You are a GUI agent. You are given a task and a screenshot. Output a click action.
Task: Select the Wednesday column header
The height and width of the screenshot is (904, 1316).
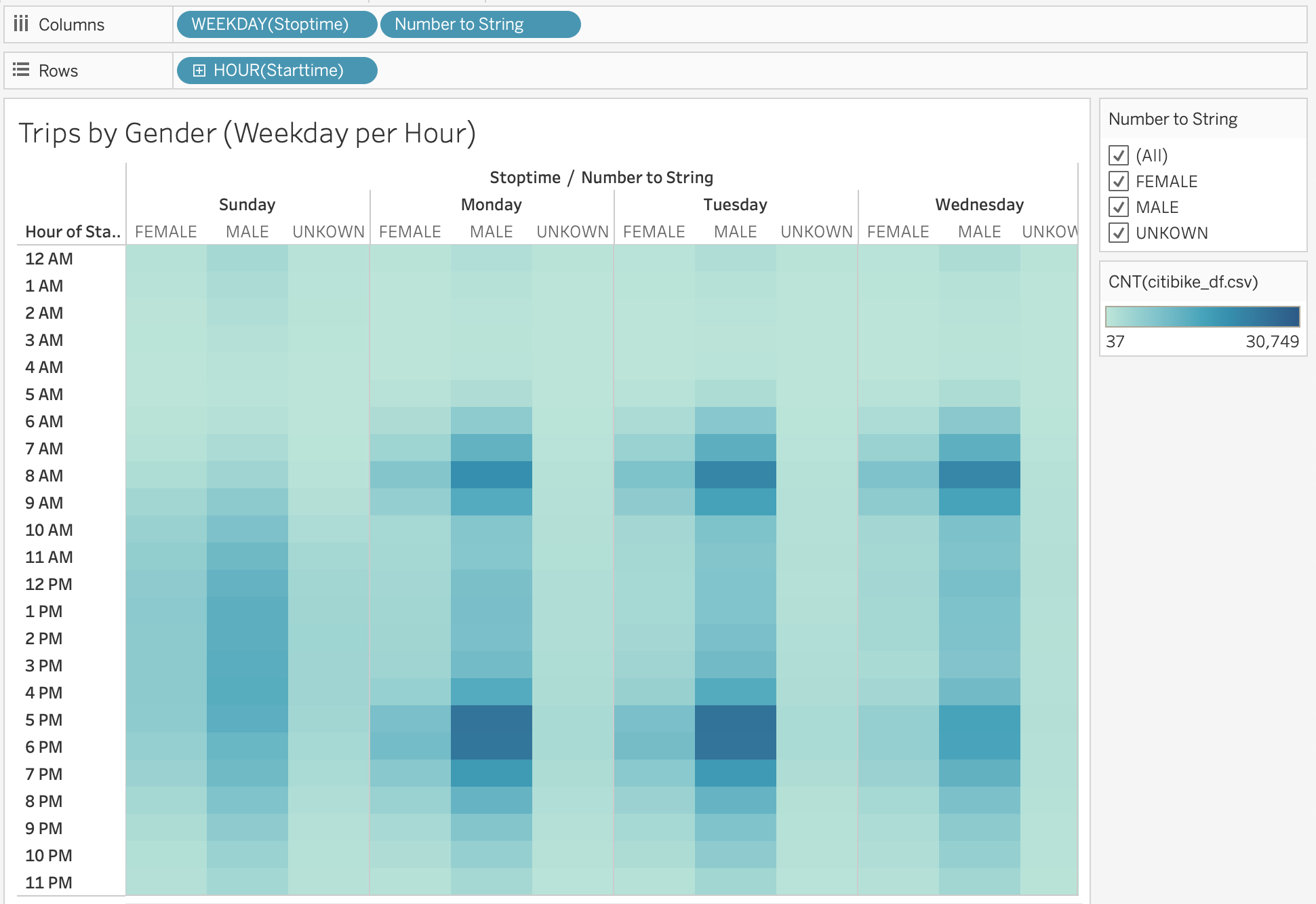(x=978, y=204)
